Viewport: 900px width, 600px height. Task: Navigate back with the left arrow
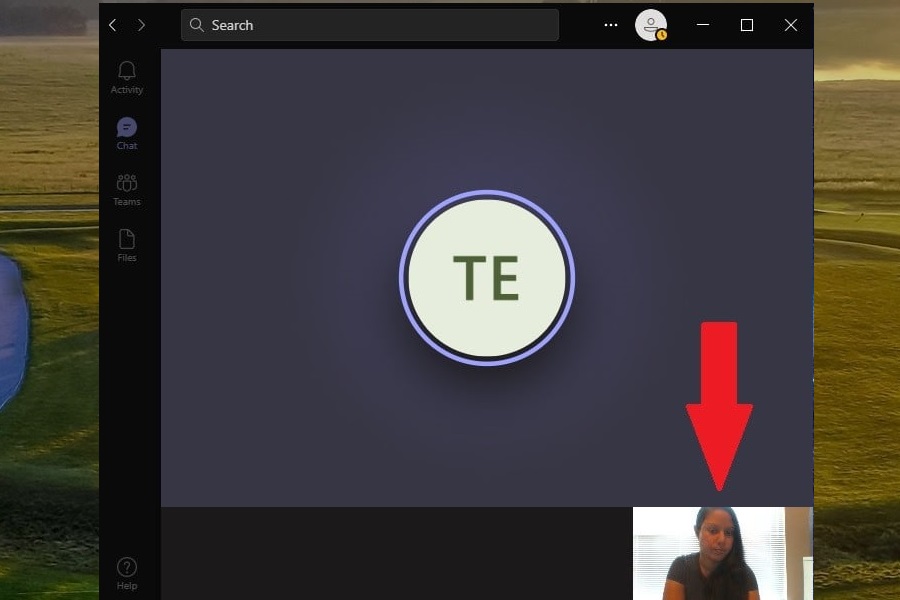point(112,25)
